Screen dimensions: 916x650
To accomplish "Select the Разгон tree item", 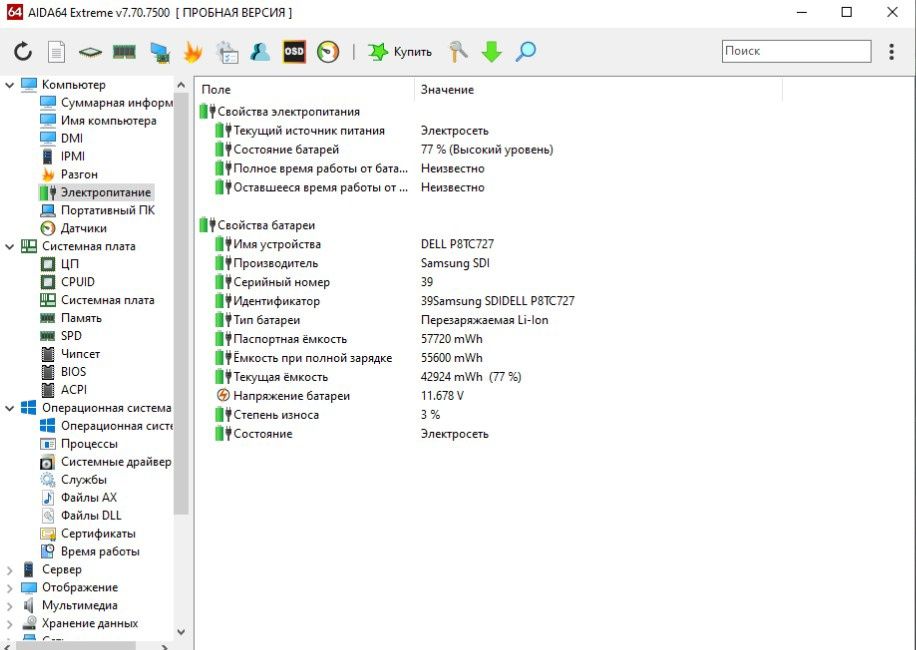I will (x=69, y=174).
